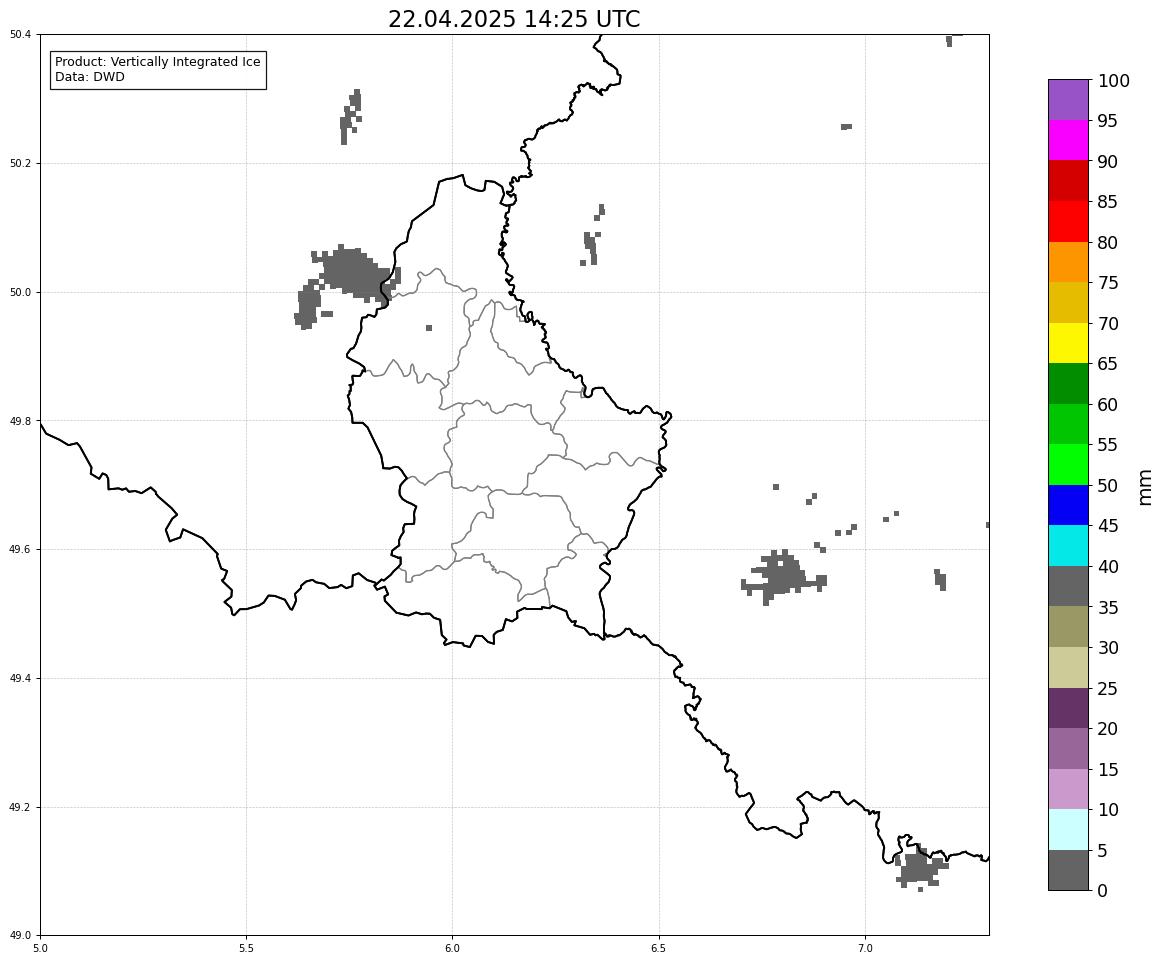Click the dark plum 20–25 colorbar segment
Viewport: 1163px width, 963px height.
[1068, 707]
